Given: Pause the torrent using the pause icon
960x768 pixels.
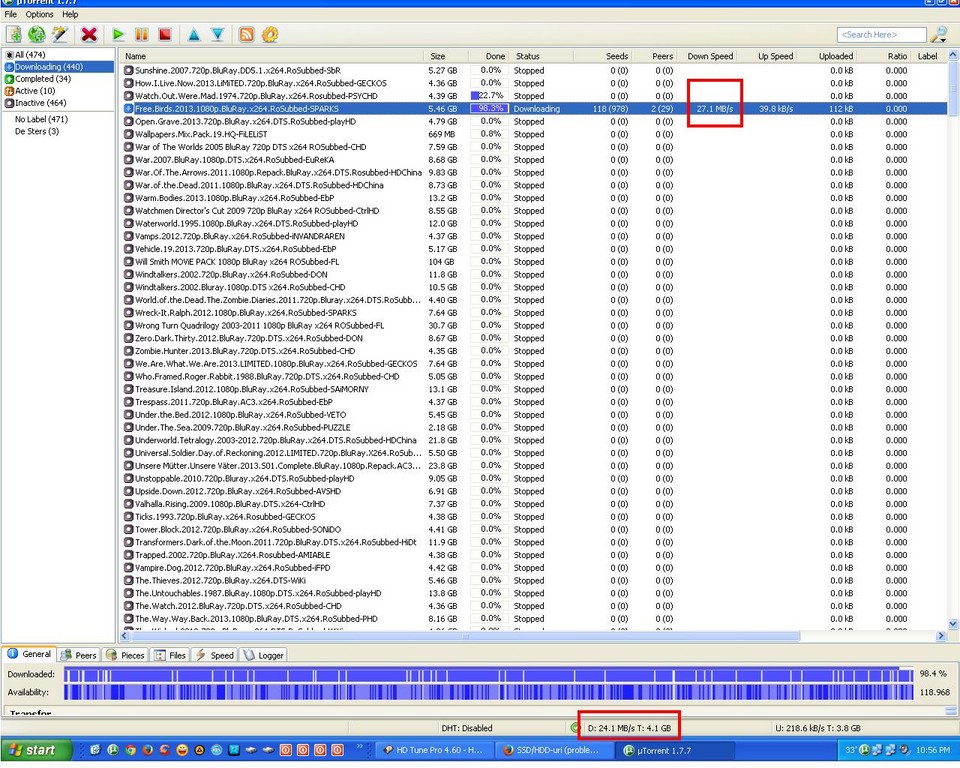Looking at the screenshot, I should pyautogui.click(x=142, y=34).
